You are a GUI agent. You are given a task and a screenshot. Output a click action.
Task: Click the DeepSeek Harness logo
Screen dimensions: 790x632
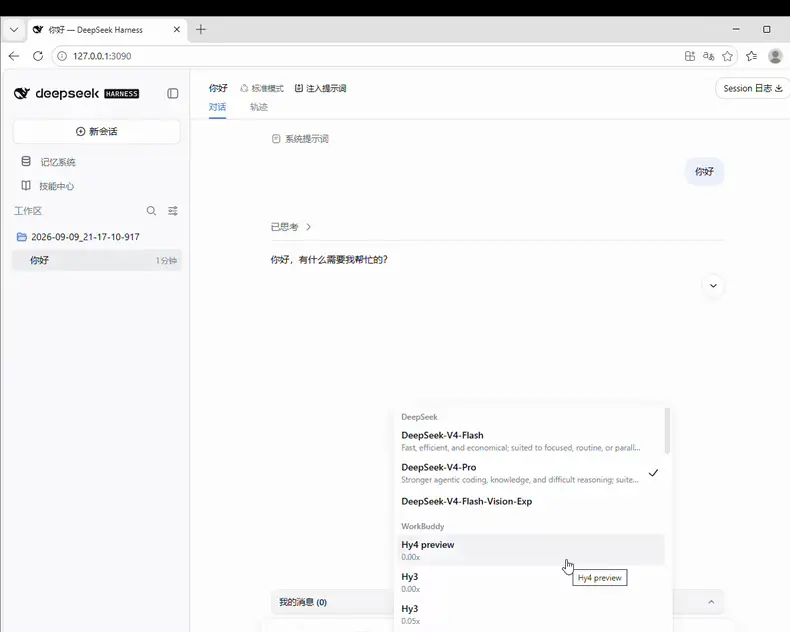[77, 93]
